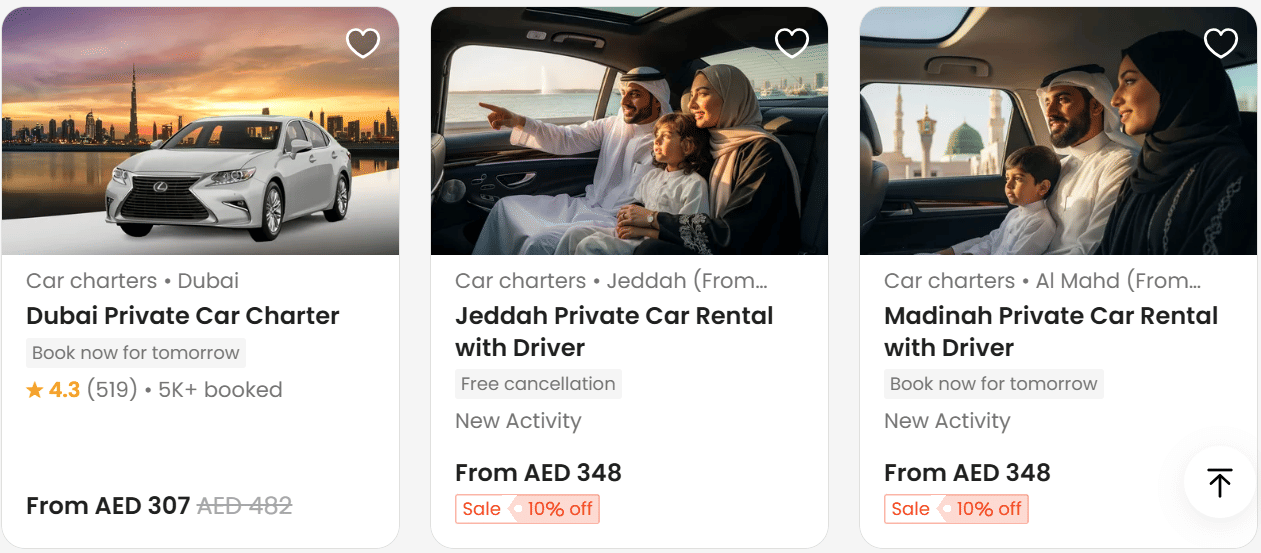Favorite the Dubai Private Car Charter heart
The image size is (1261, 553).
click(363, 43)
